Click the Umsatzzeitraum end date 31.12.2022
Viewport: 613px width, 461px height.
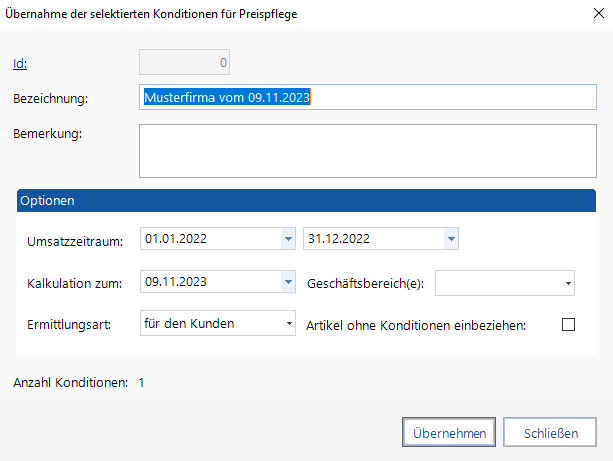coord(372,240)
